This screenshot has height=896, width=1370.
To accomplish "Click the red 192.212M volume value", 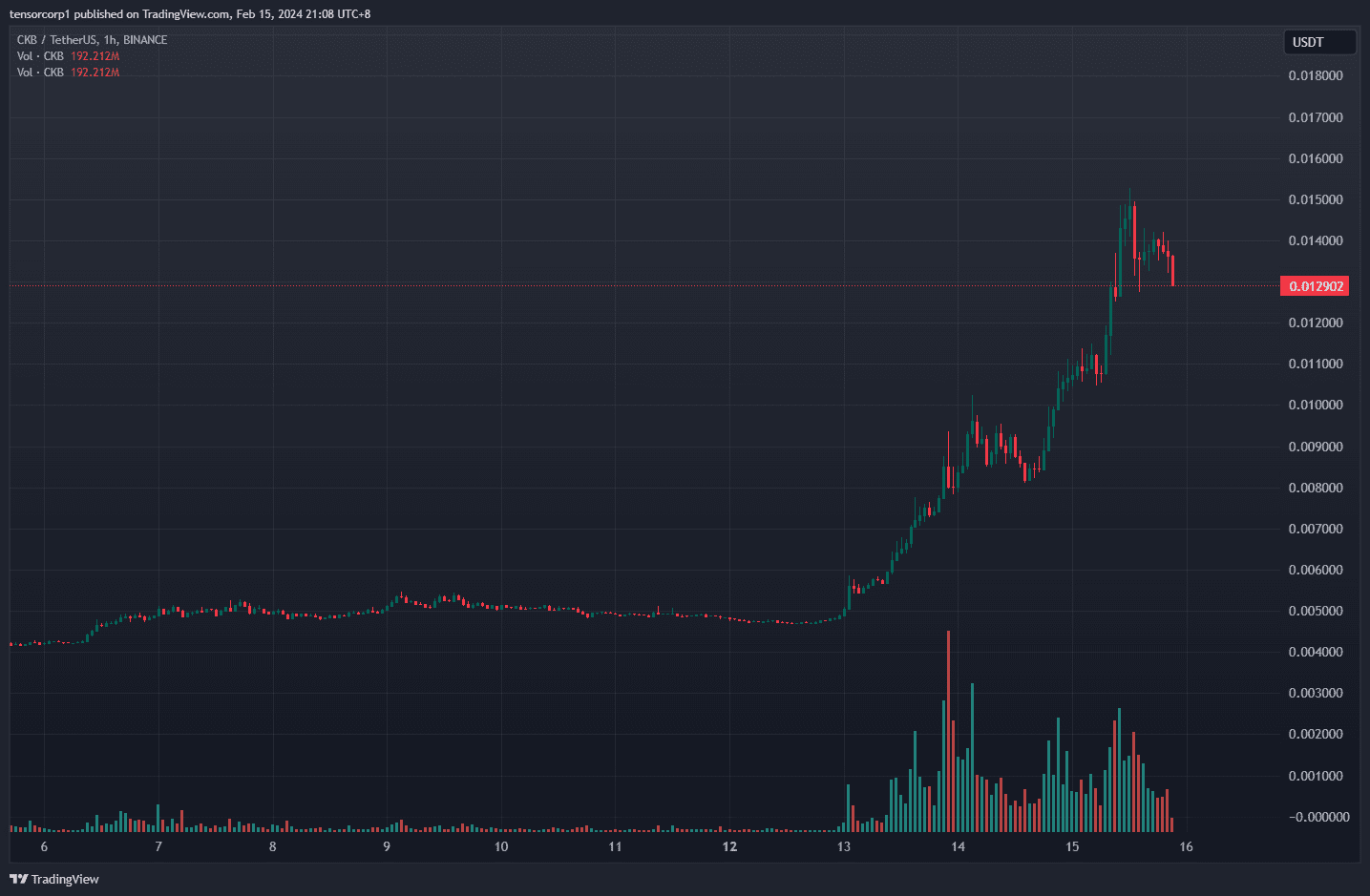I will tap(95, 55).
